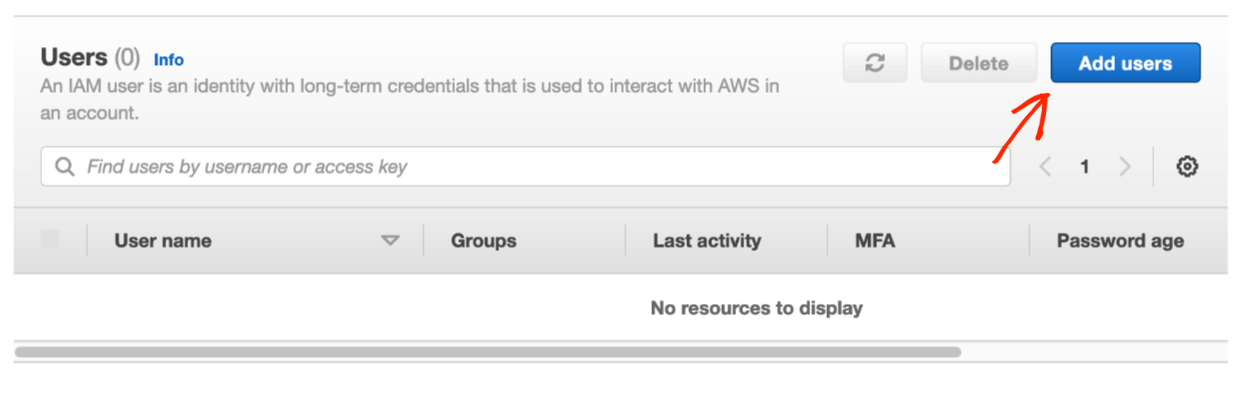Image resolution: width=1240 pixels, height=400 pixels.
Task: Open table preferences gear icon
Action: 1187,167
